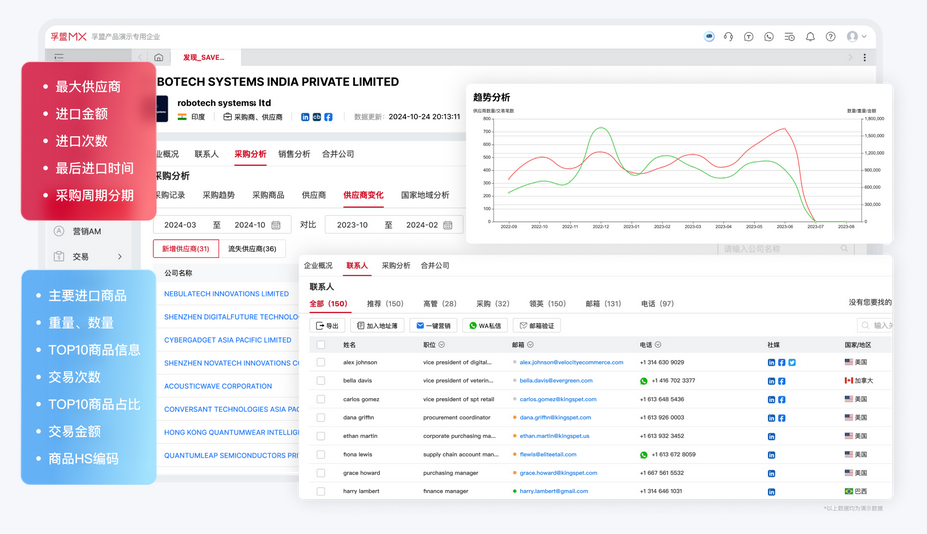
Task: Click the headset support icon in header
Action: point(728,37)
